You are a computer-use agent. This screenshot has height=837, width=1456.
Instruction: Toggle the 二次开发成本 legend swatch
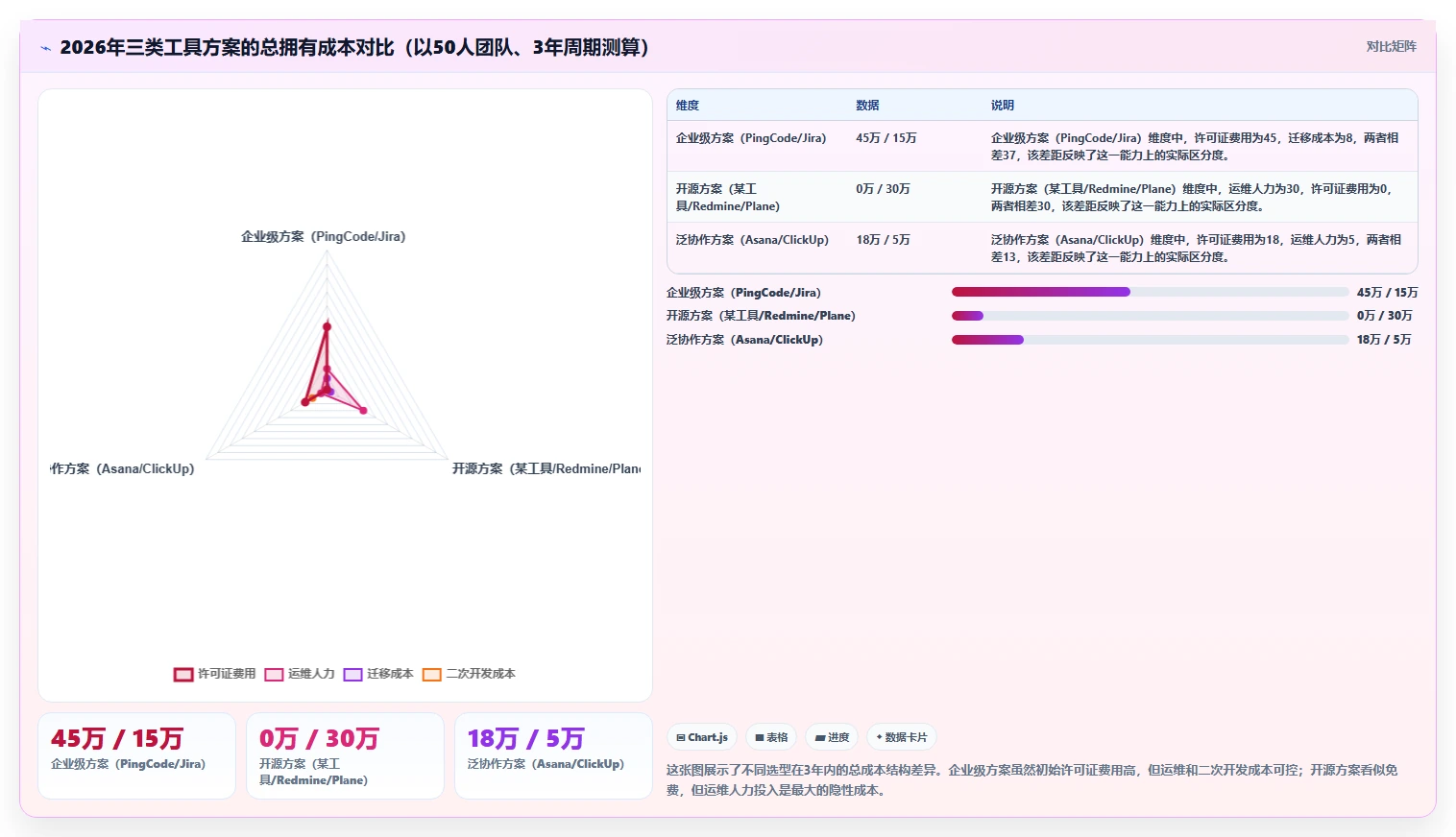431,674
